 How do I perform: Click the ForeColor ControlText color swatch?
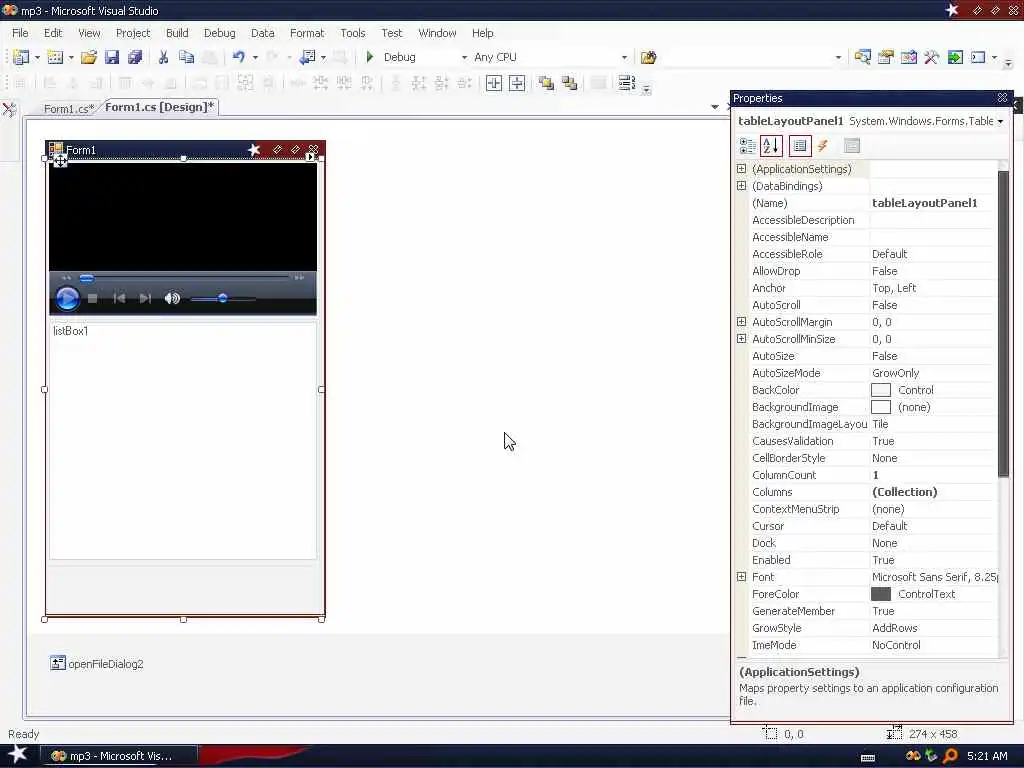881,594
